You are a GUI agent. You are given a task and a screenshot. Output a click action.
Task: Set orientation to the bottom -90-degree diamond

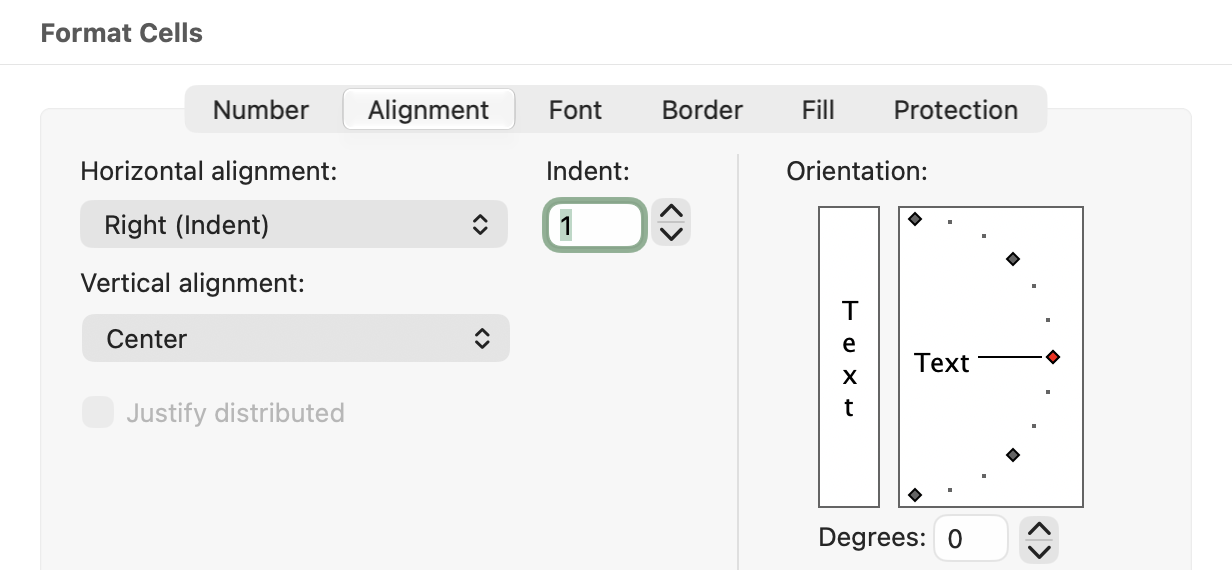(x=915, y=495)
